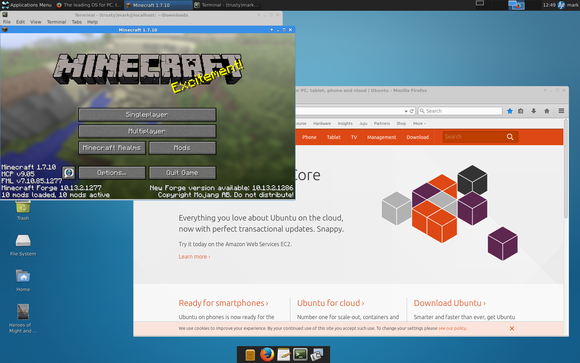The width and height of the screenshot is (580, 363).
Task: Open the Mods list
Action: pos(182,148)
